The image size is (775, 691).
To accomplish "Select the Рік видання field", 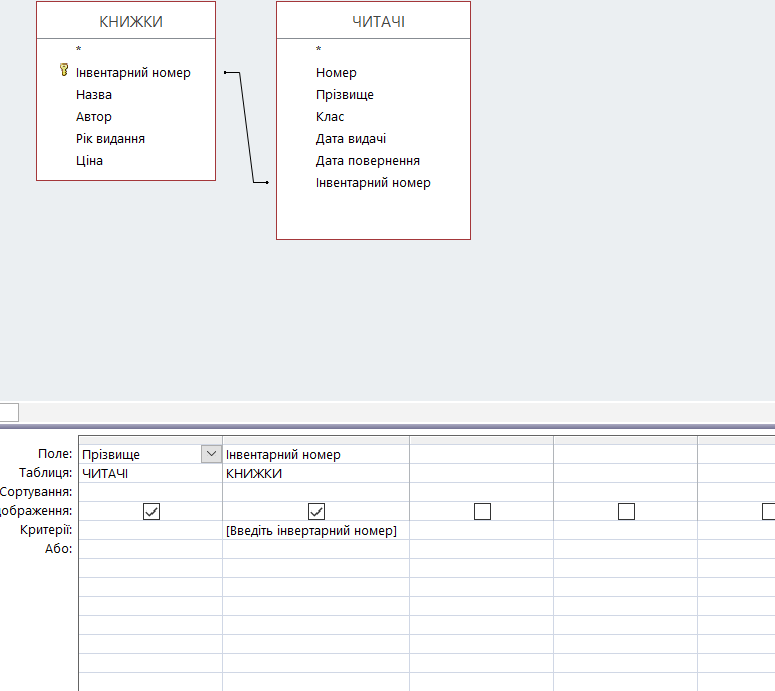I will click(110, 138).
